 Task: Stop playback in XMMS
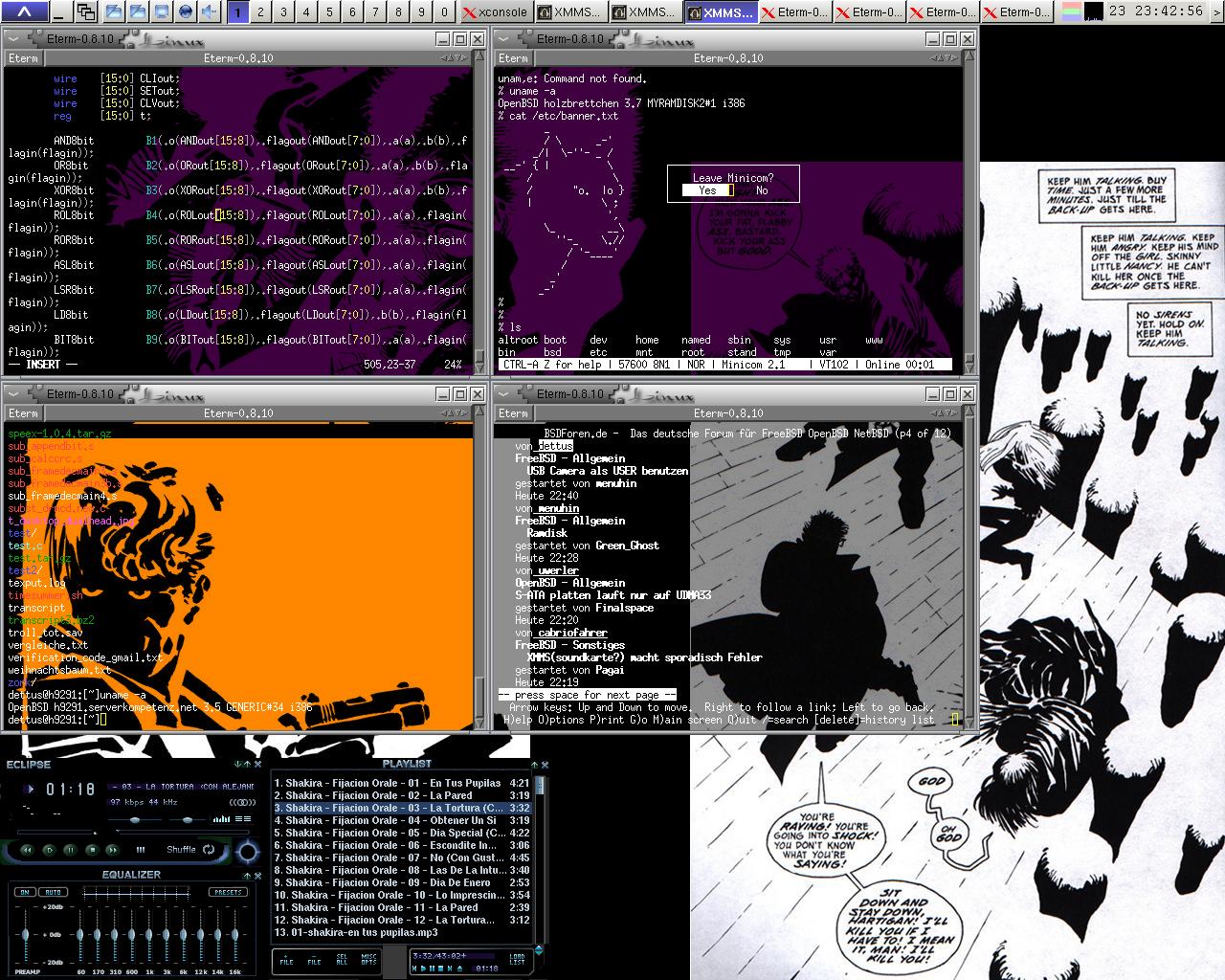point(92,850)
